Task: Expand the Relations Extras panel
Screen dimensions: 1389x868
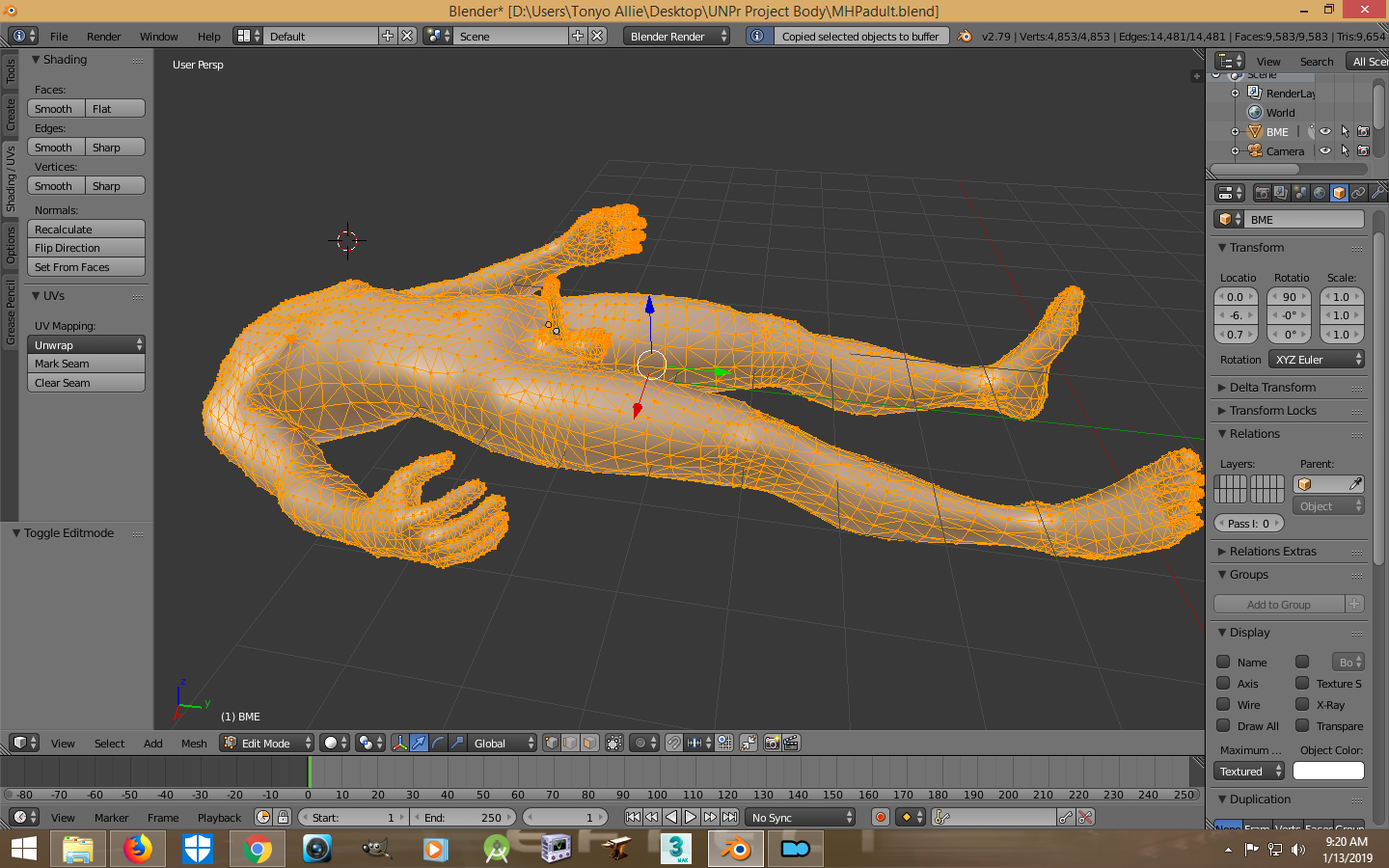Action: click(x=1271, y=551)
